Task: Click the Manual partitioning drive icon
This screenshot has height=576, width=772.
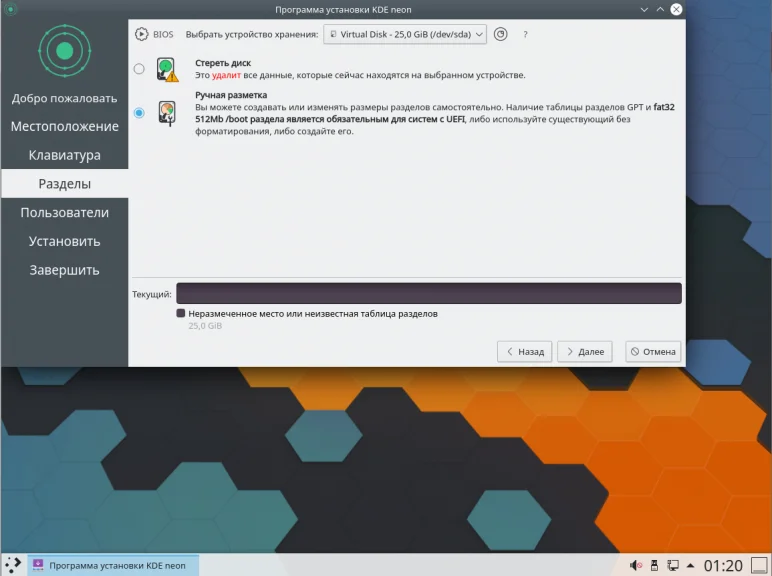Action: [x=167, y=113]
